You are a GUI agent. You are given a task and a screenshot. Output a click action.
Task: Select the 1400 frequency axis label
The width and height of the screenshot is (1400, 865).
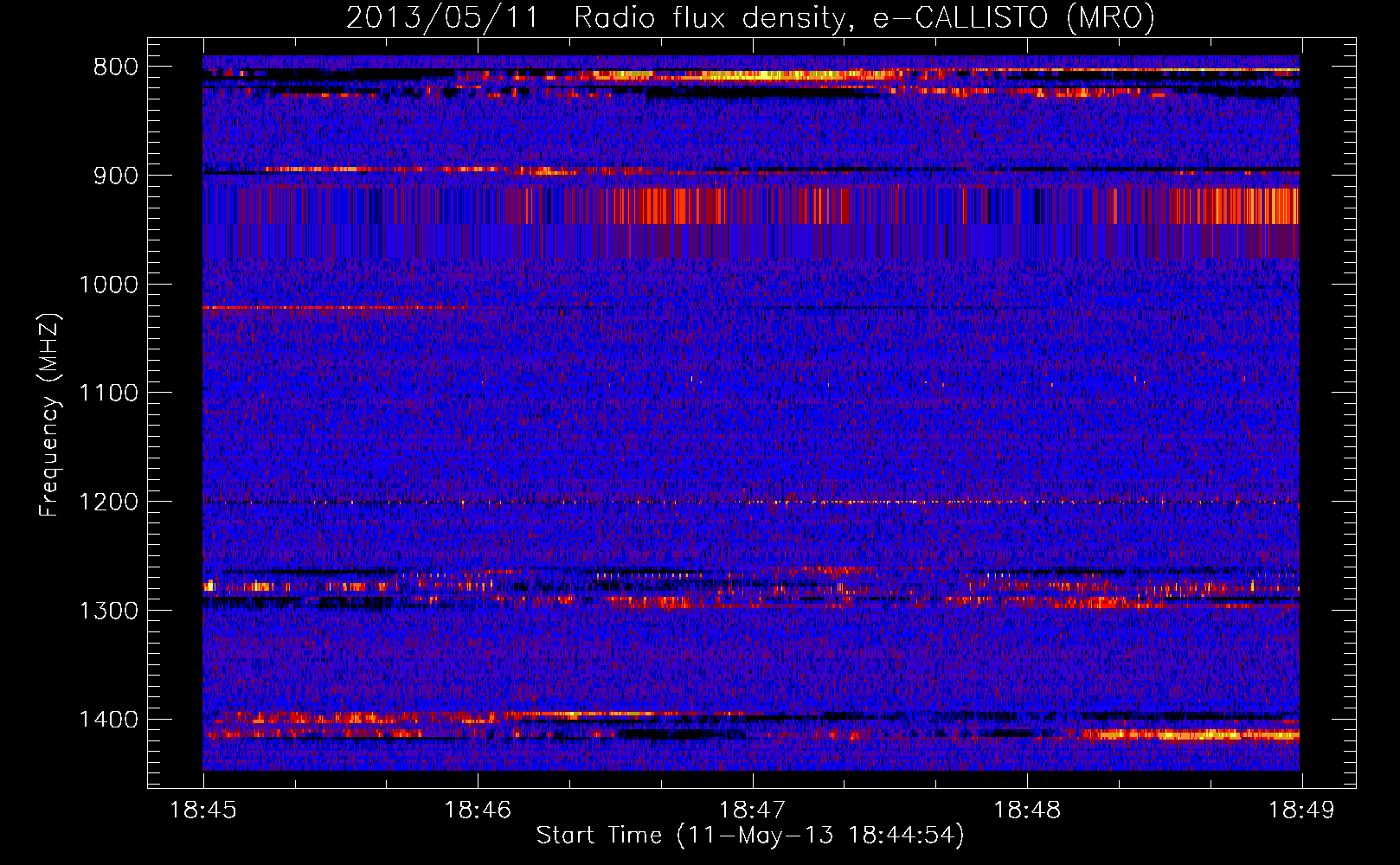[108, 720]
